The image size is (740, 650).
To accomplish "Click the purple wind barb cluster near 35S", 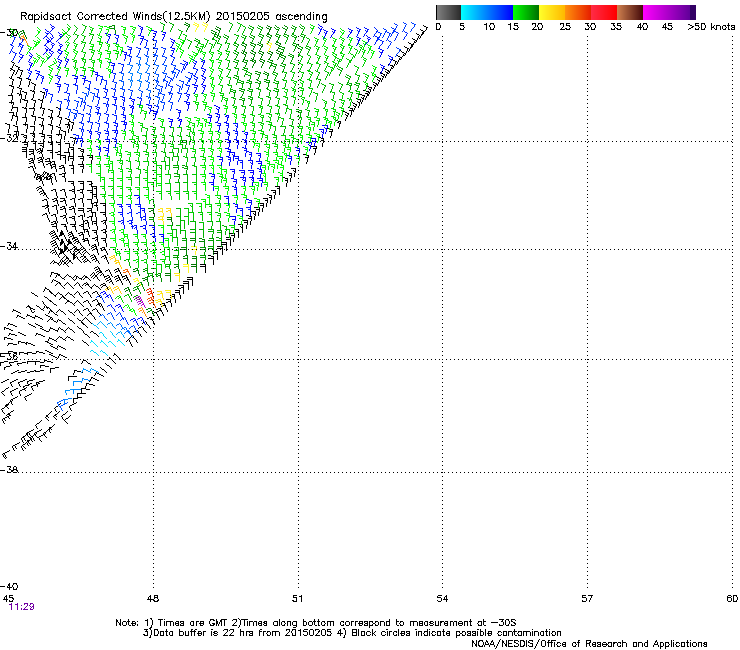I will pyautogui.click(x=139, y=300).
